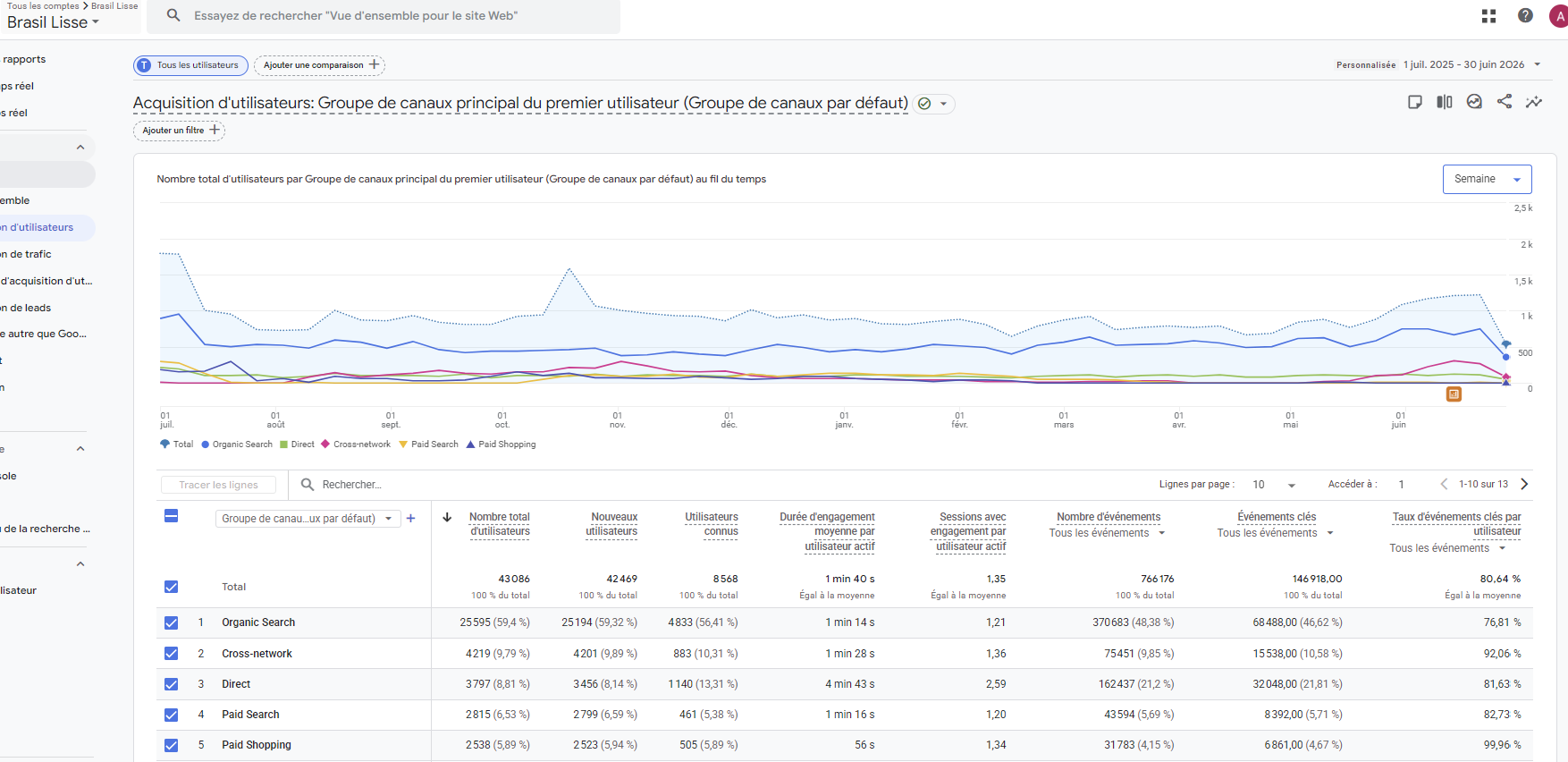Uncheck the Organic Search row checkbox
The height and width of the screenshot is (762, 1568).
point(172,622)
